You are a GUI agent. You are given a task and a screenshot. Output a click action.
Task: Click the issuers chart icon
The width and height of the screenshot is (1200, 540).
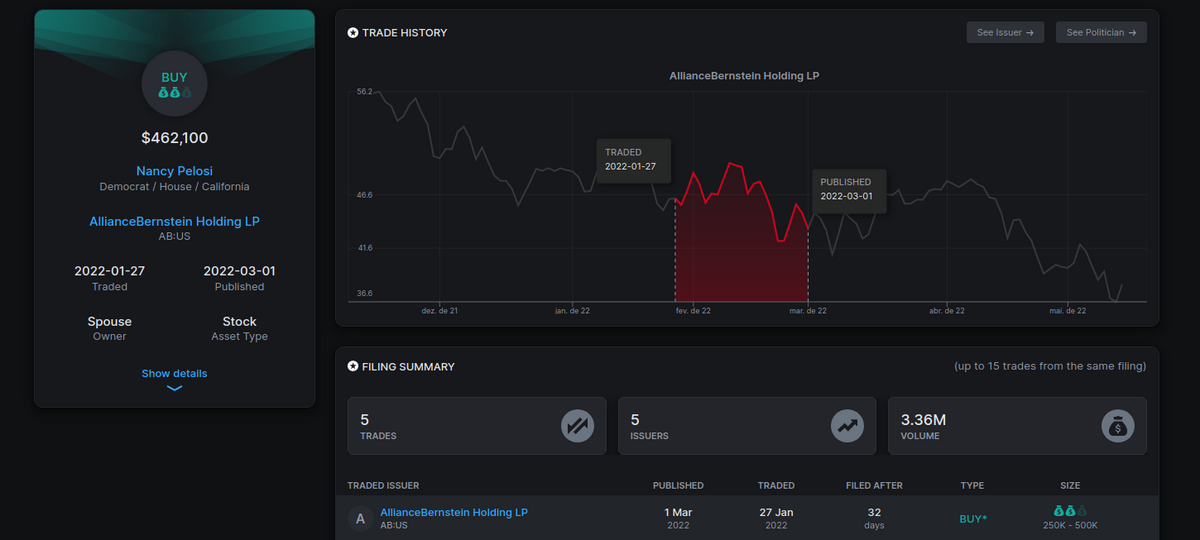pos(847,426)
